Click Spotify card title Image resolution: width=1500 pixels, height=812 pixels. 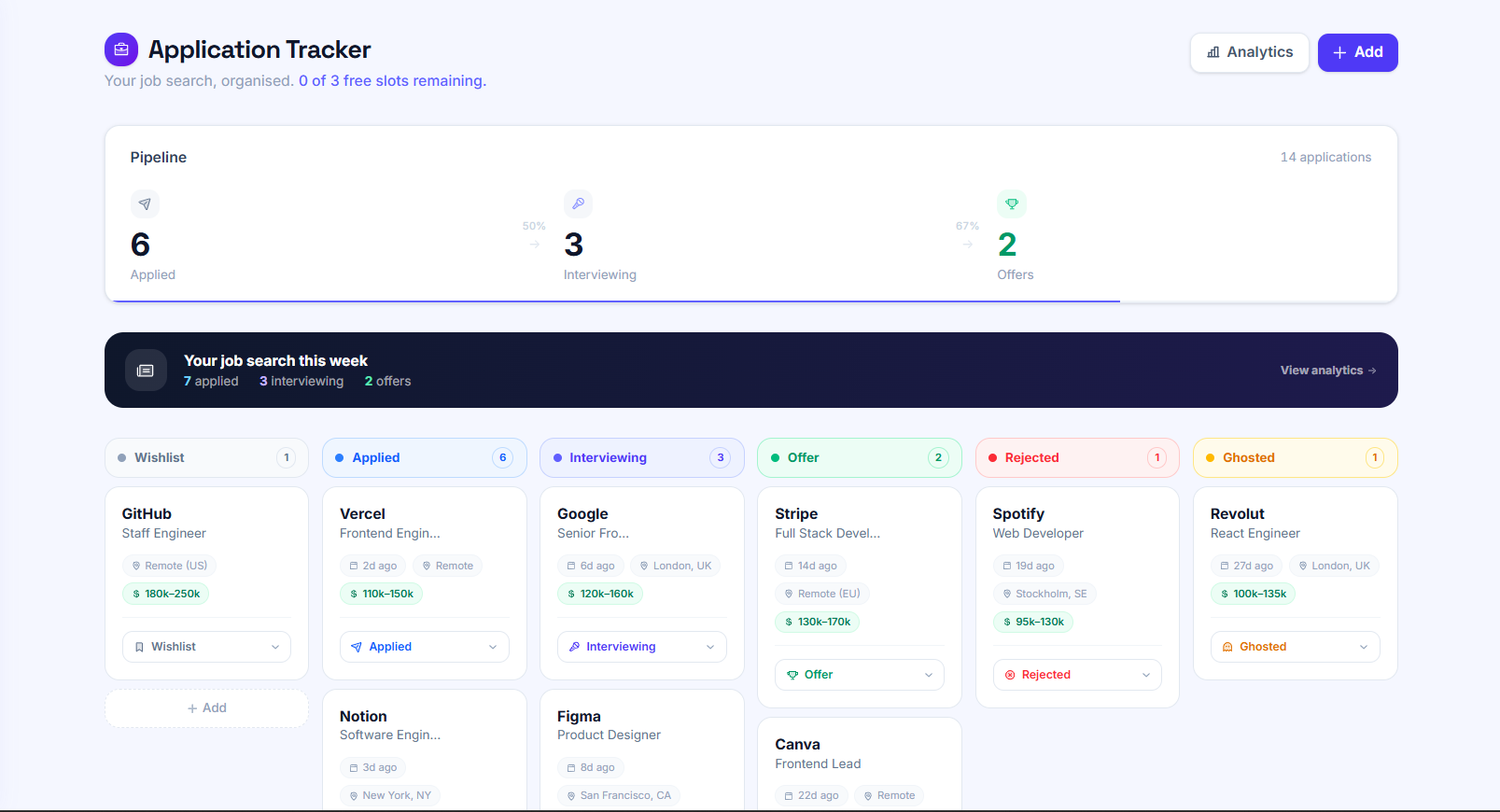click(x=1018, y=514)
